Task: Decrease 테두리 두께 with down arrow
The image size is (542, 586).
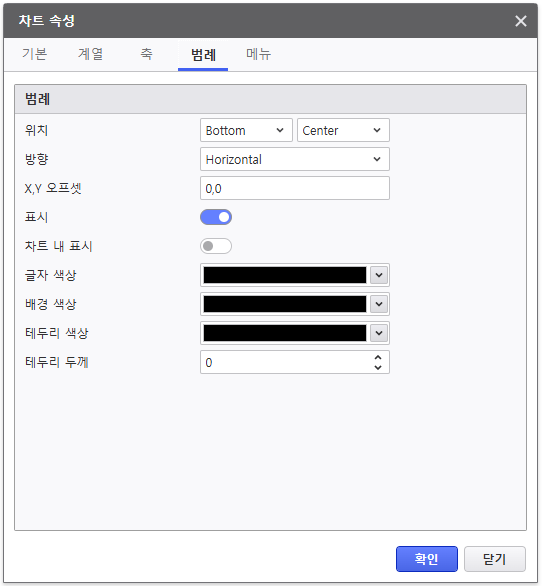Action: 378,367
